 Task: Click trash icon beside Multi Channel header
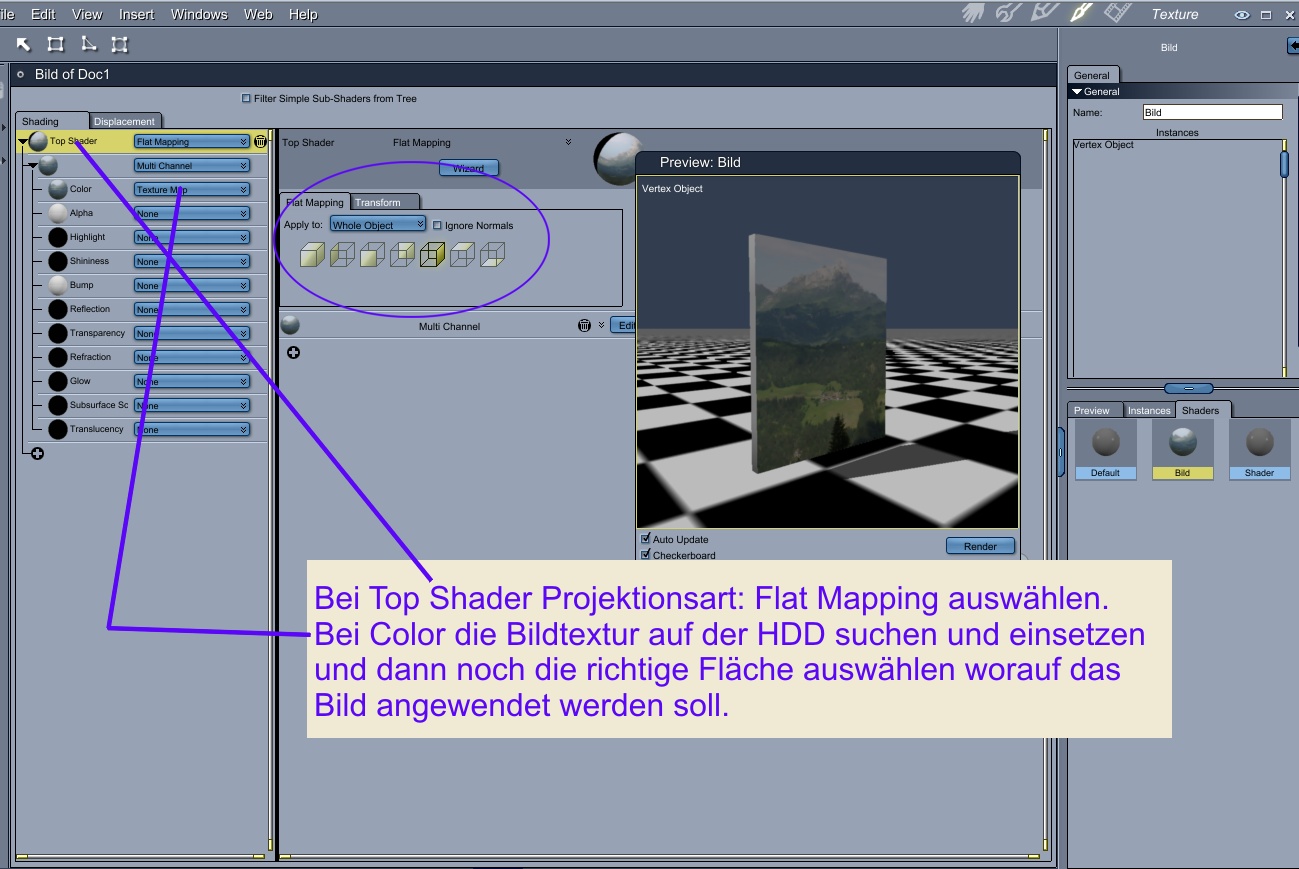585,325
